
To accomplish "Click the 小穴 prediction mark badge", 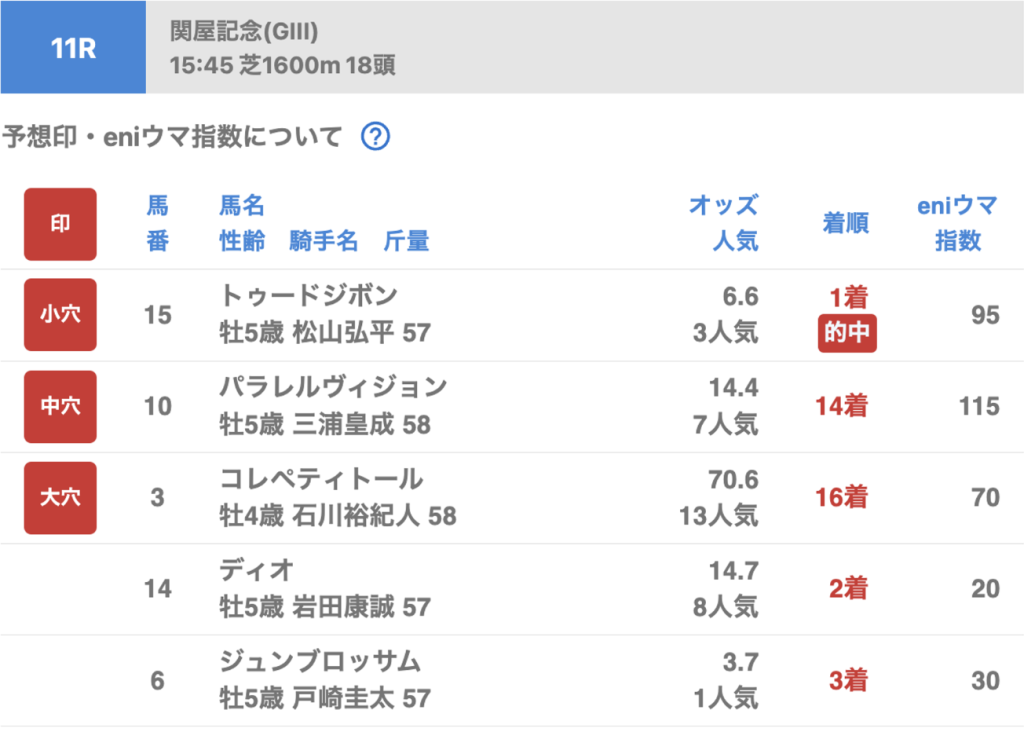I will click(x=60, y=315).
